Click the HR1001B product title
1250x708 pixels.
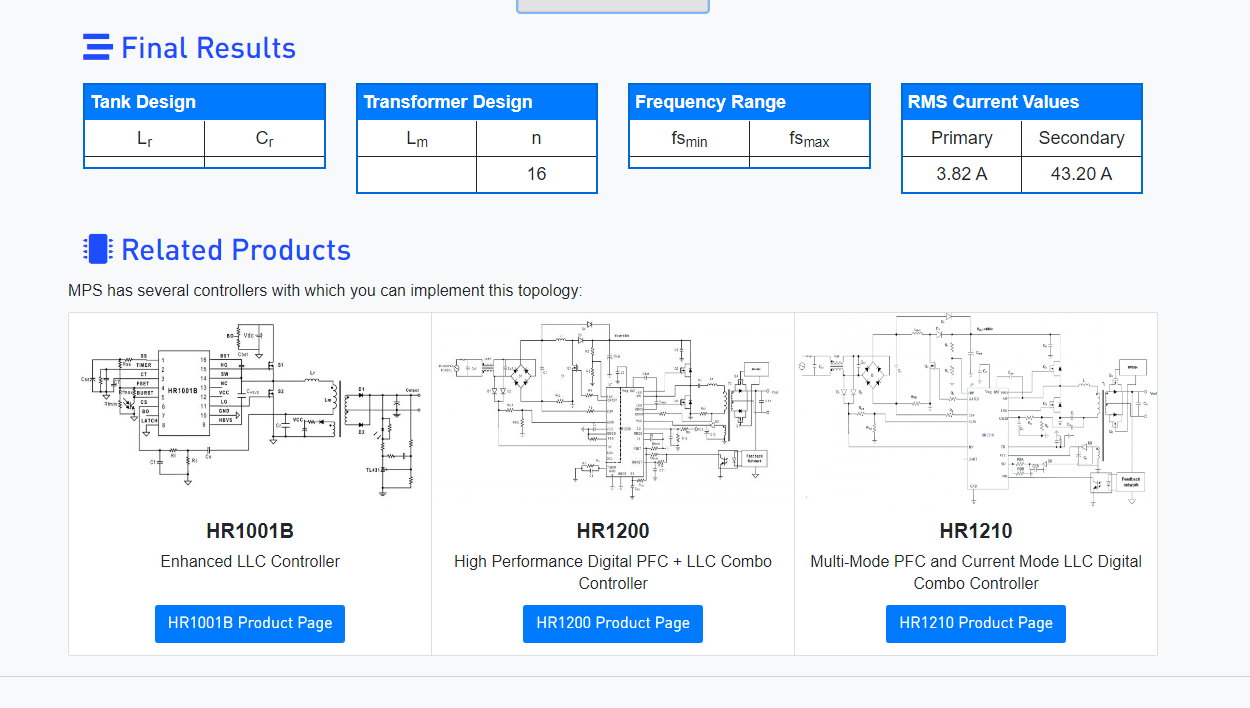pos(250,531)
